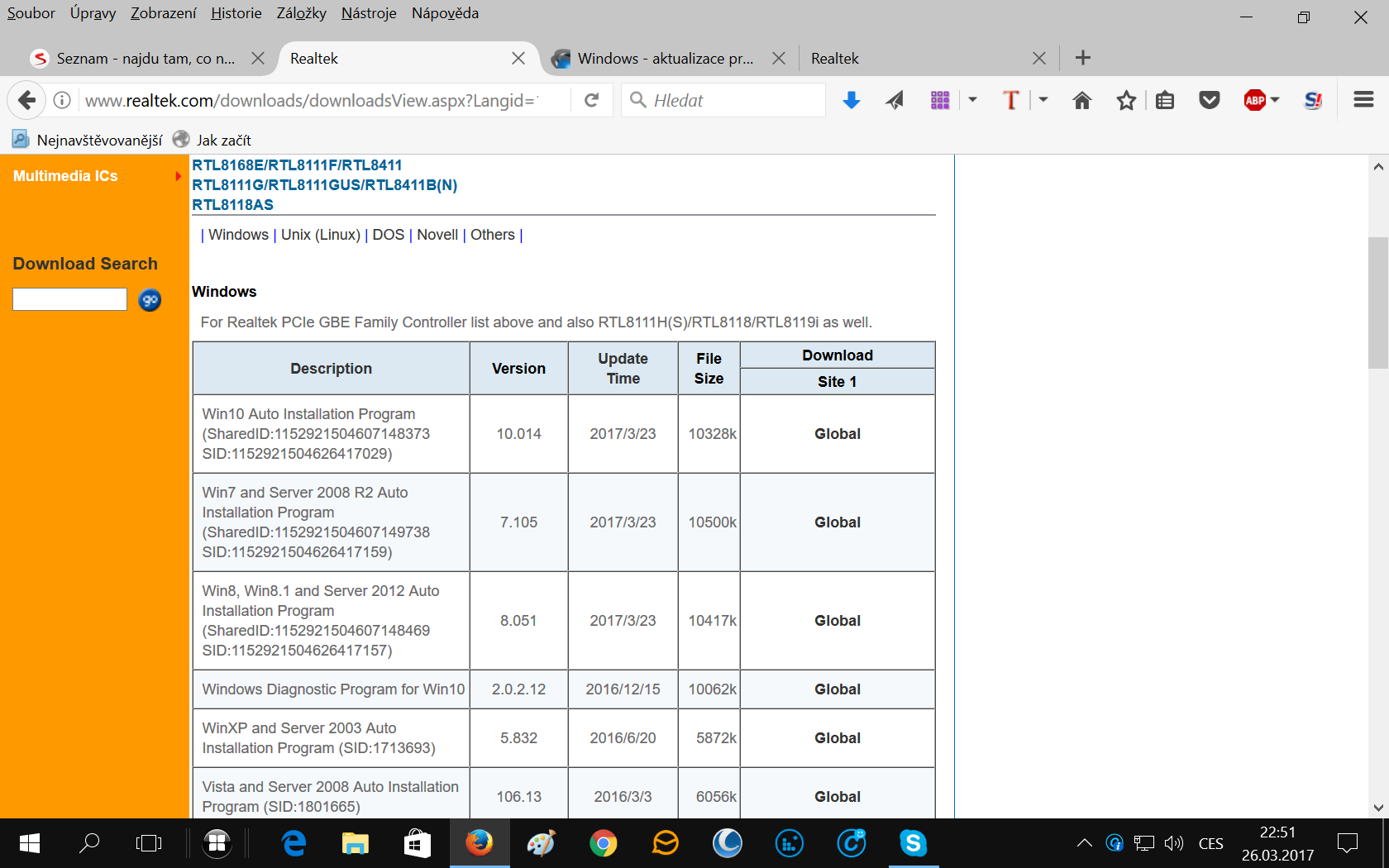Launch Google Chrome from taskbar

(604, 843)
